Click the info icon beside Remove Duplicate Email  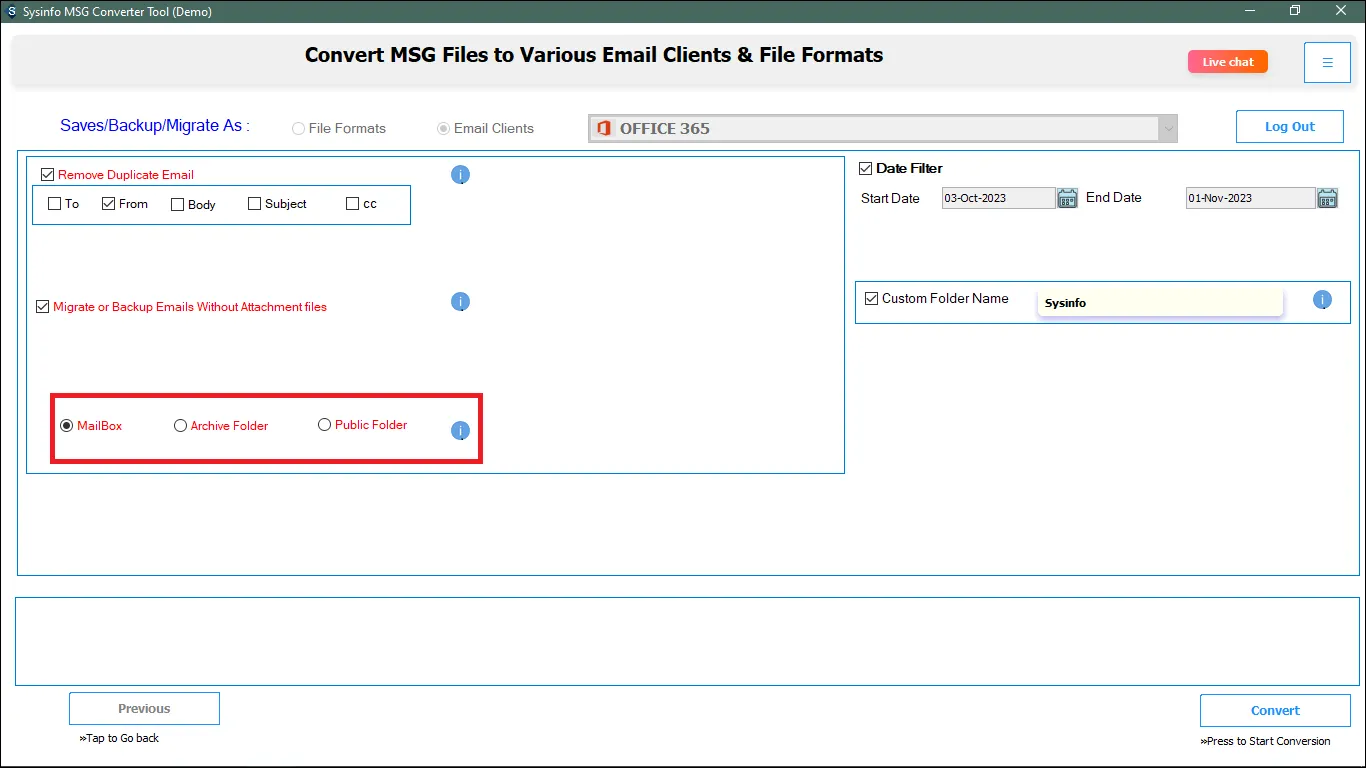[x=460, y=175]
